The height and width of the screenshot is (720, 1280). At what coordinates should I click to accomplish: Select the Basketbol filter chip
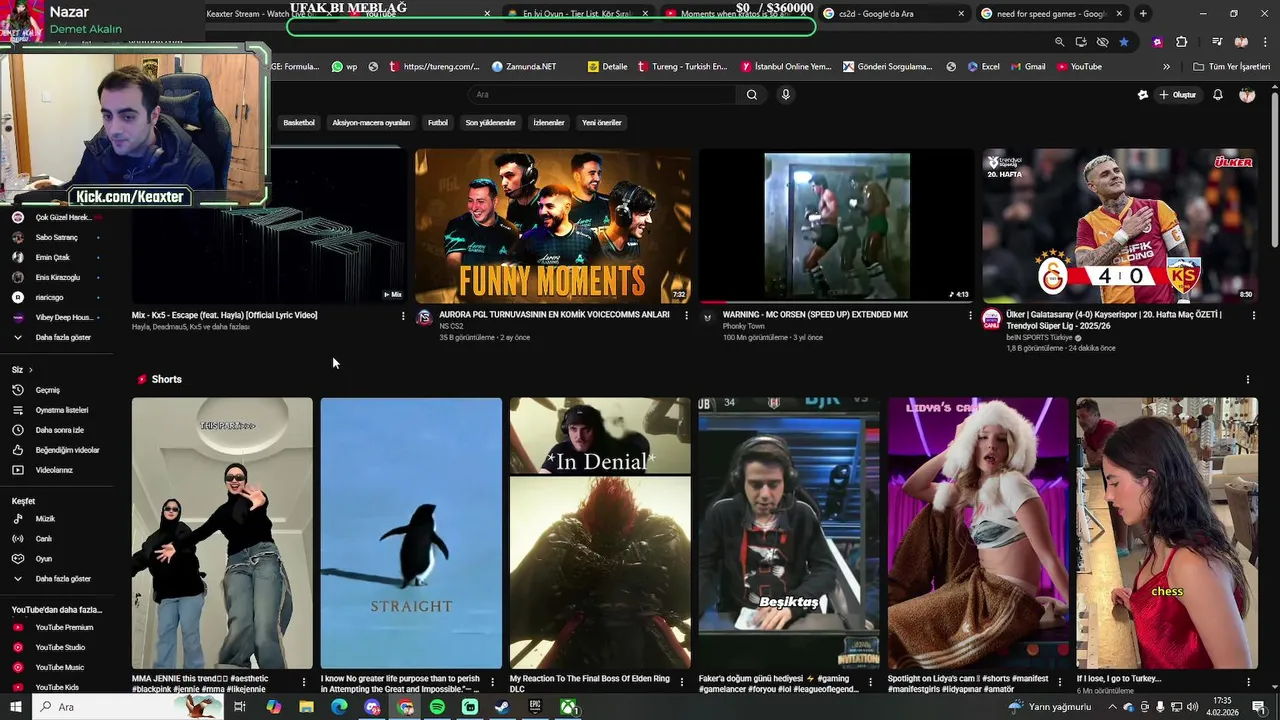(x=299, y=123)
